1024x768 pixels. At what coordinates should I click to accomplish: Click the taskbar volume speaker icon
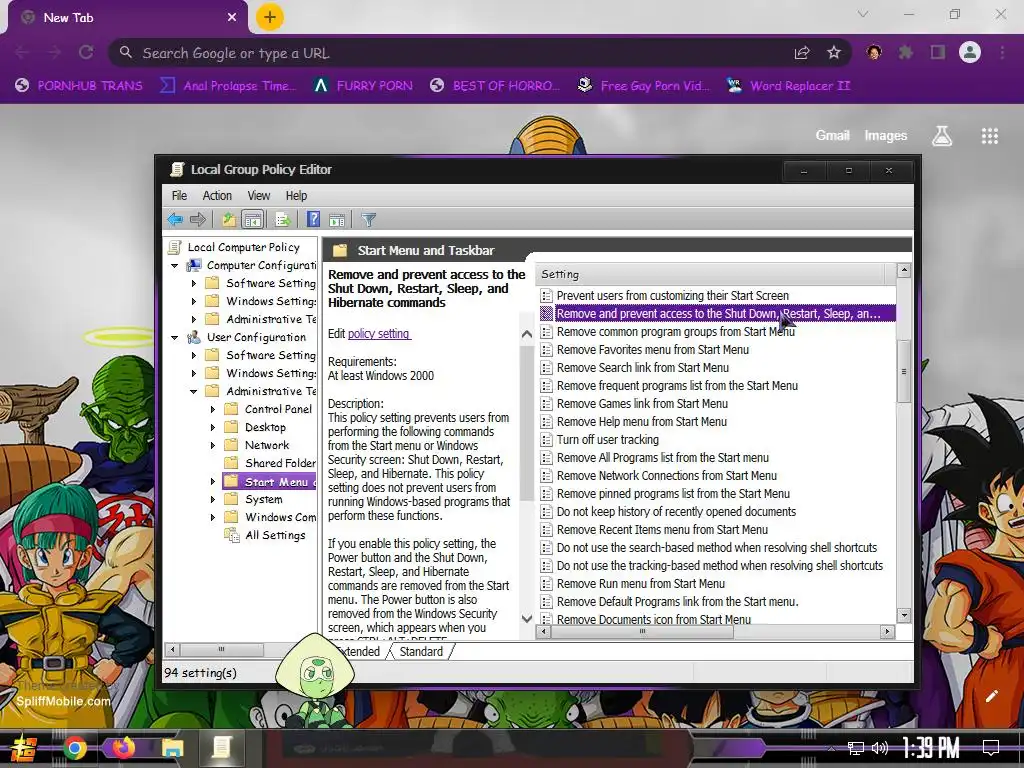[880, 748]
